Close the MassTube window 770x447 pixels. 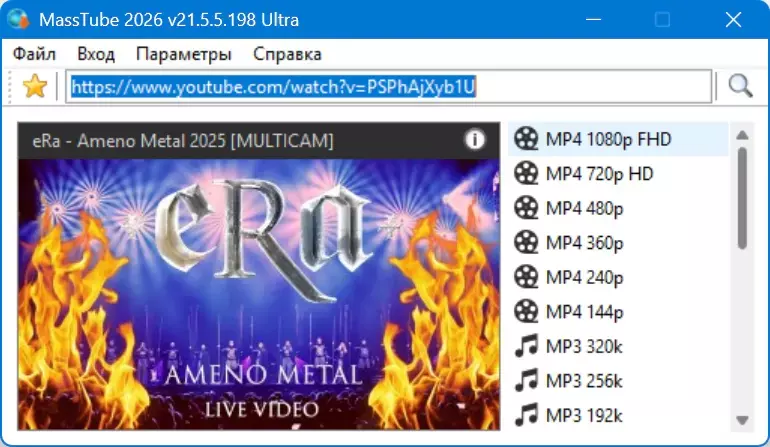click(733, 20)
